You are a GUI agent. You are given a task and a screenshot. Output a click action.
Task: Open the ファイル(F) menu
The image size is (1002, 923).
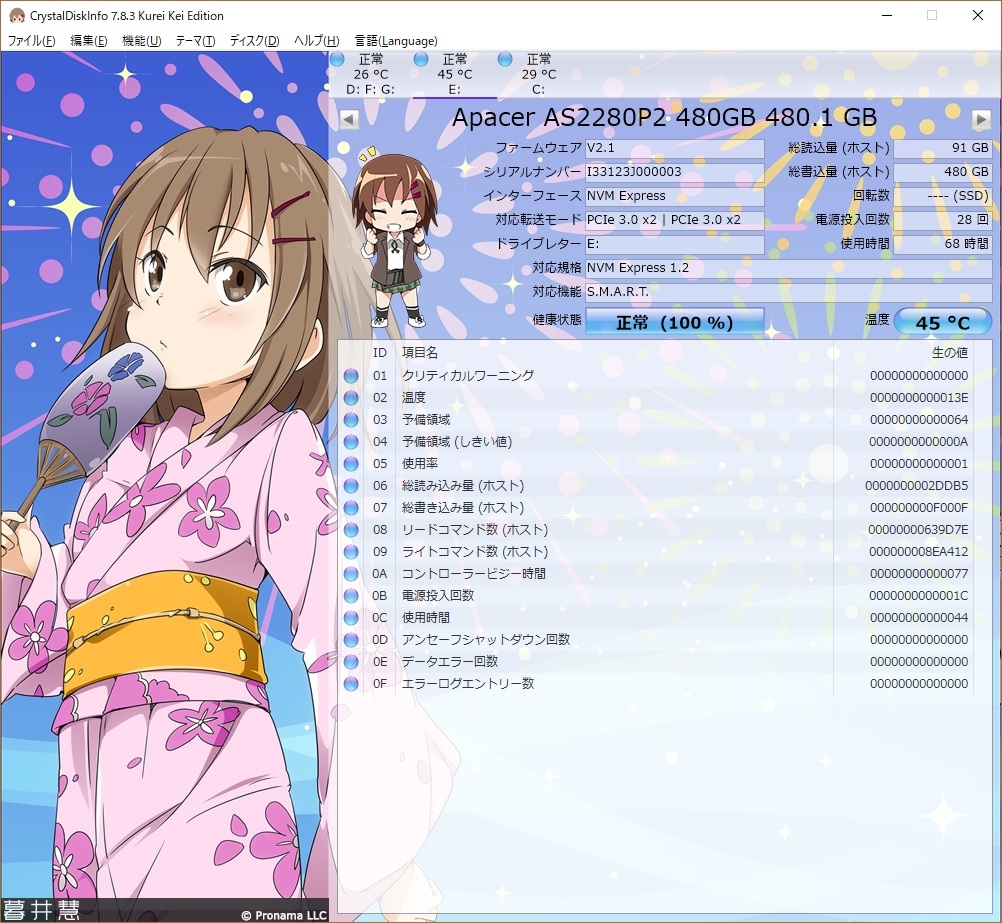tap(31, 41)
